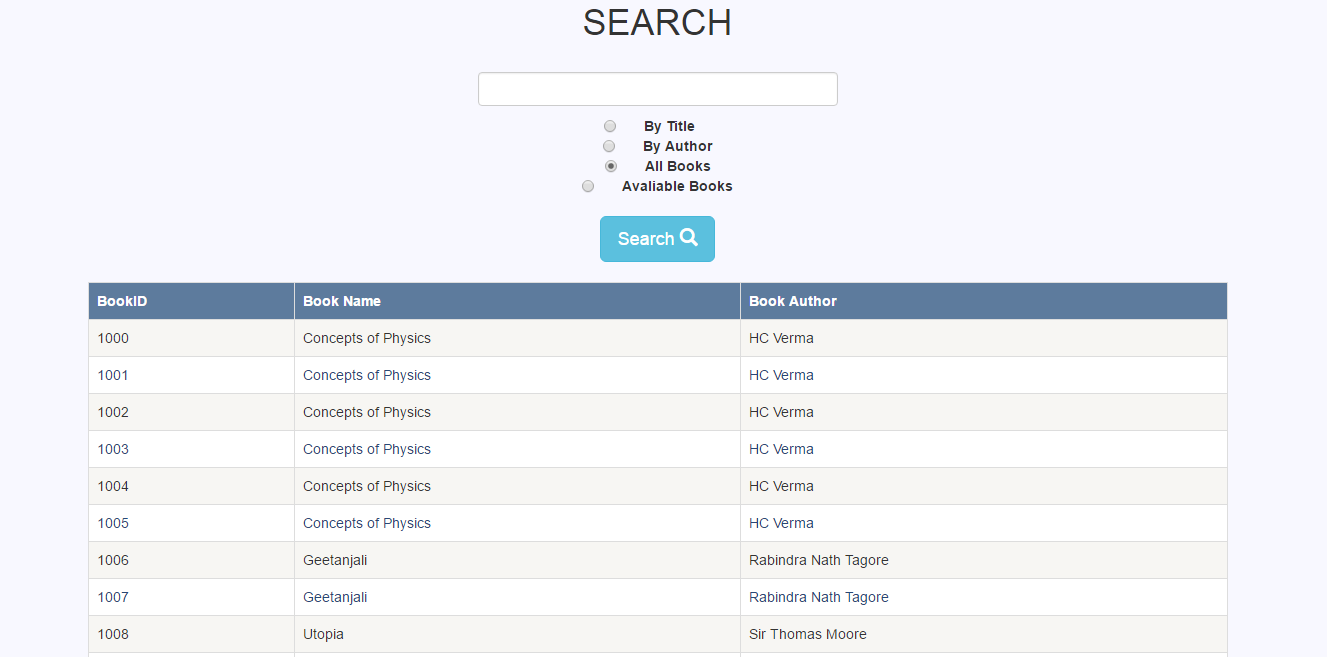Click Rabindra Nath Tagore in row 1006

(819, 560)
